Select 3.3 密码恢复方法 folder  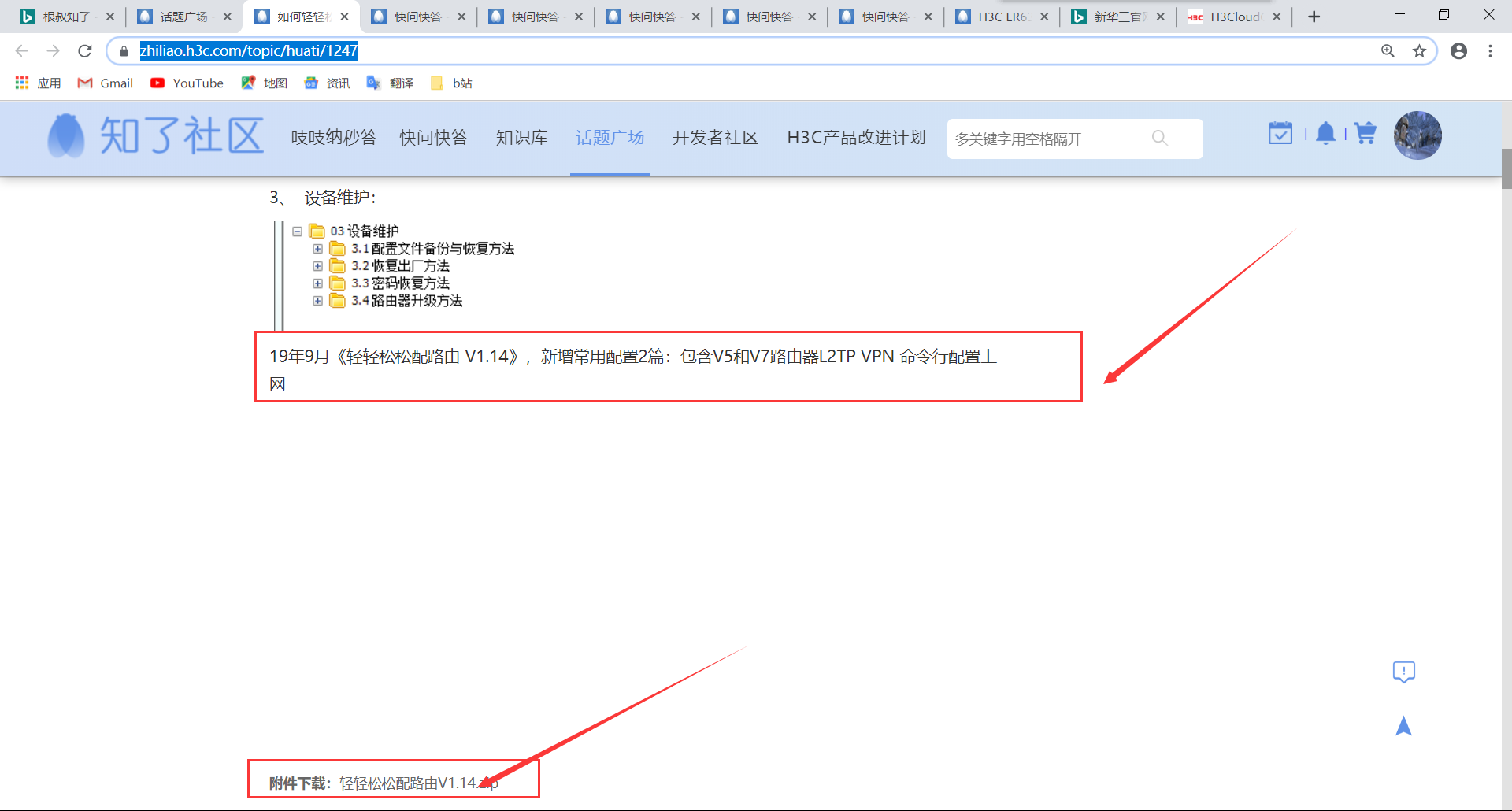(x=390, y=283)
